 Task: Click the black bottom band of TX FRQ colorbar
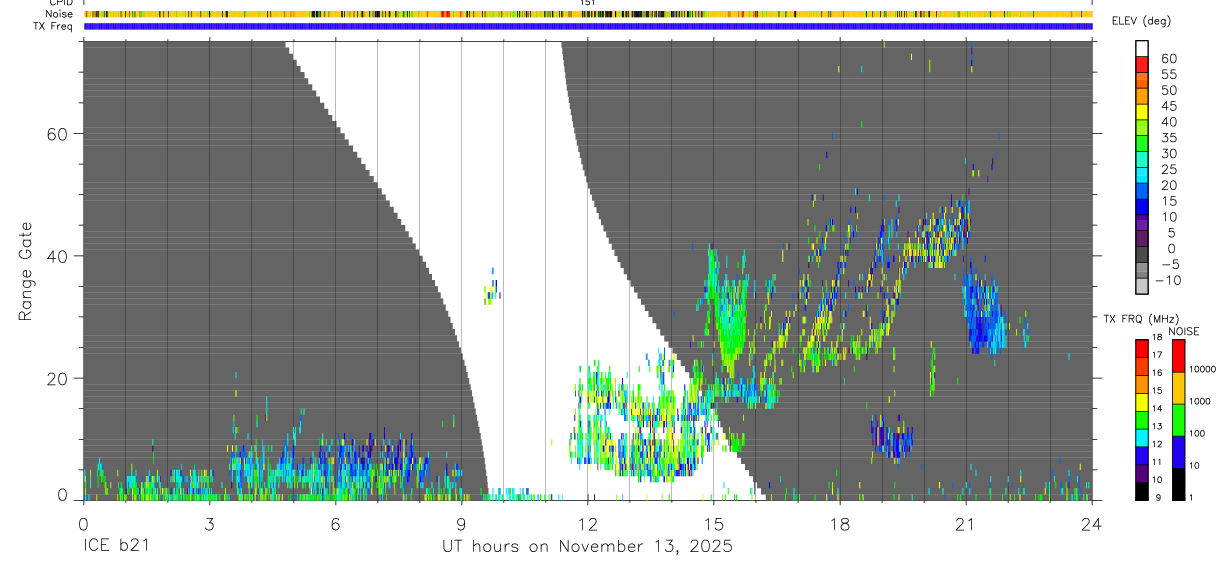tap(1142, 491)
